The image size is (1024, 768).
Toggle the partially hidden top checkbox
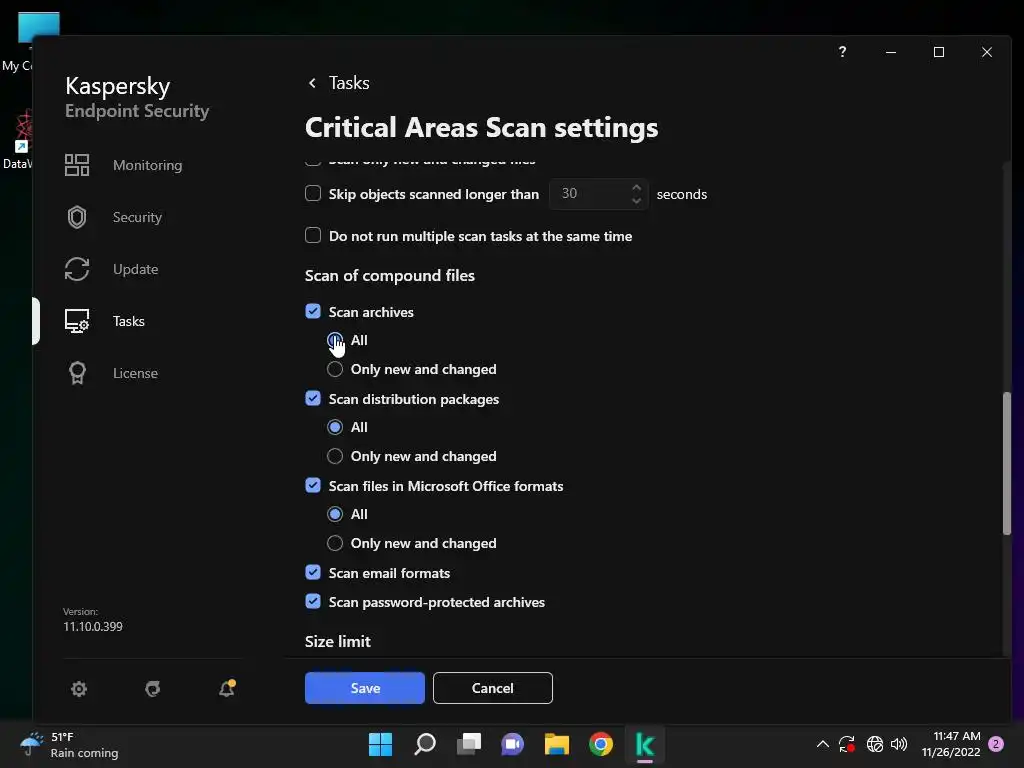[313, 161]
